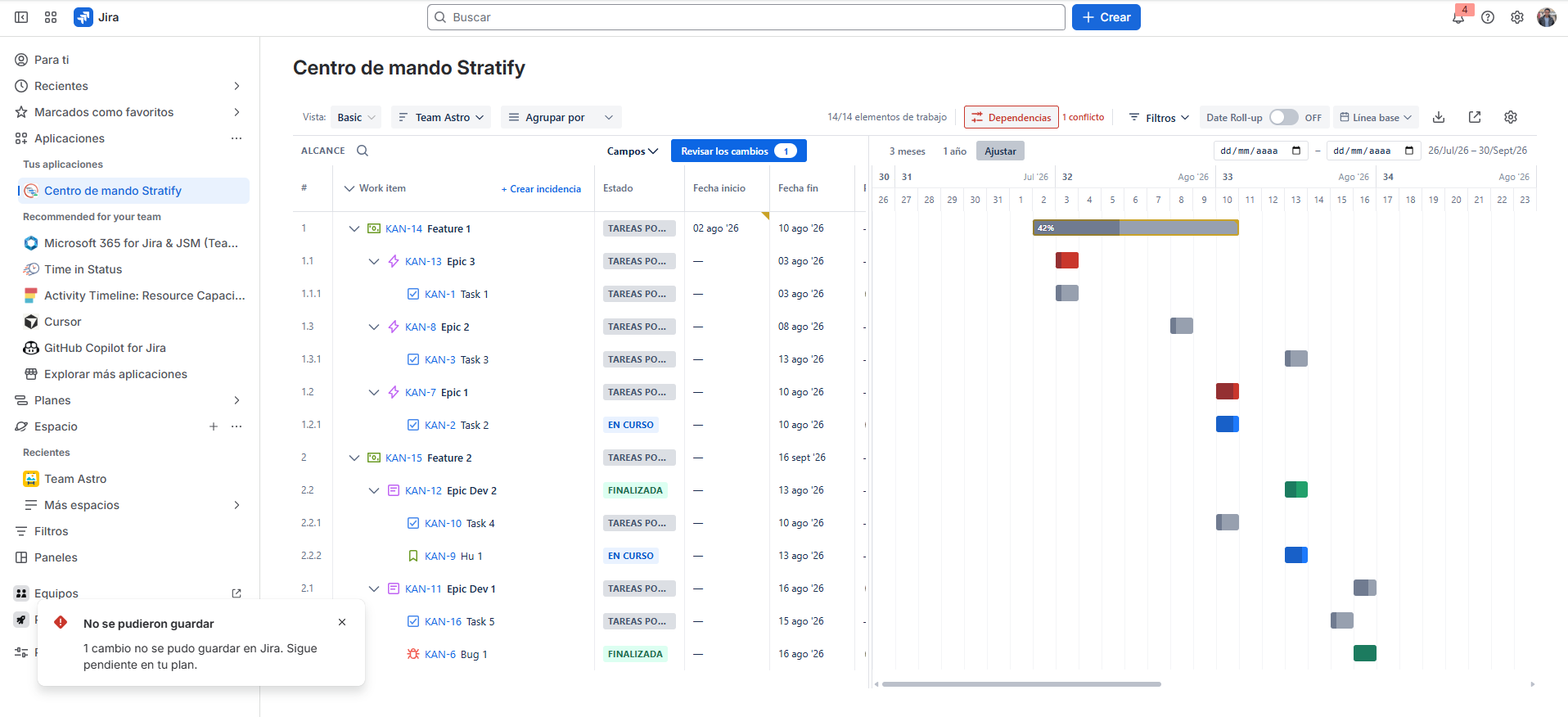
Task: Open the Campos dropdown
Action: (x=633, y=151)
